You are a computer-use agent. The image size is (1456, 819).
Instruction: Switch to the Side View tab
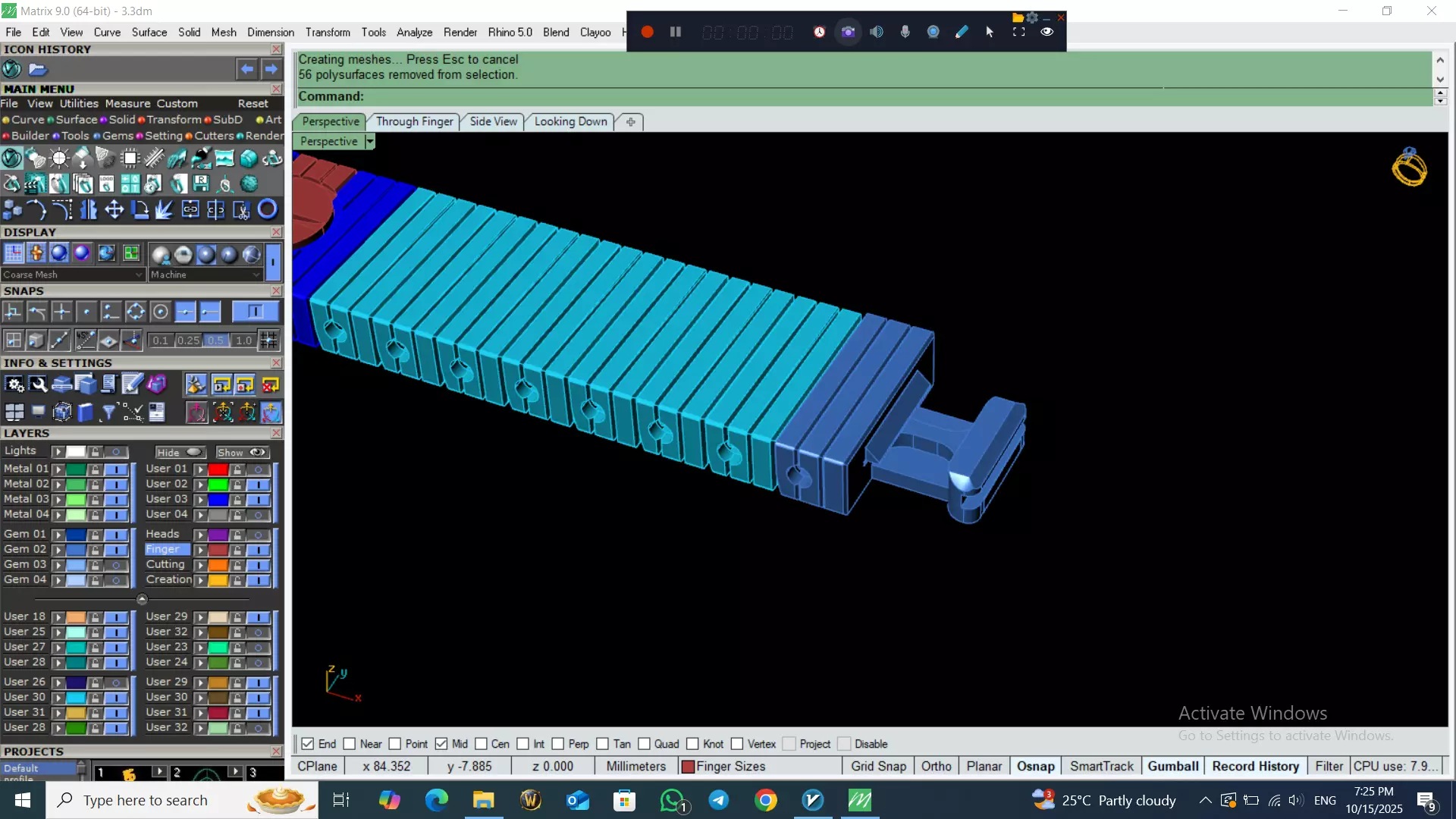(493, 121)
